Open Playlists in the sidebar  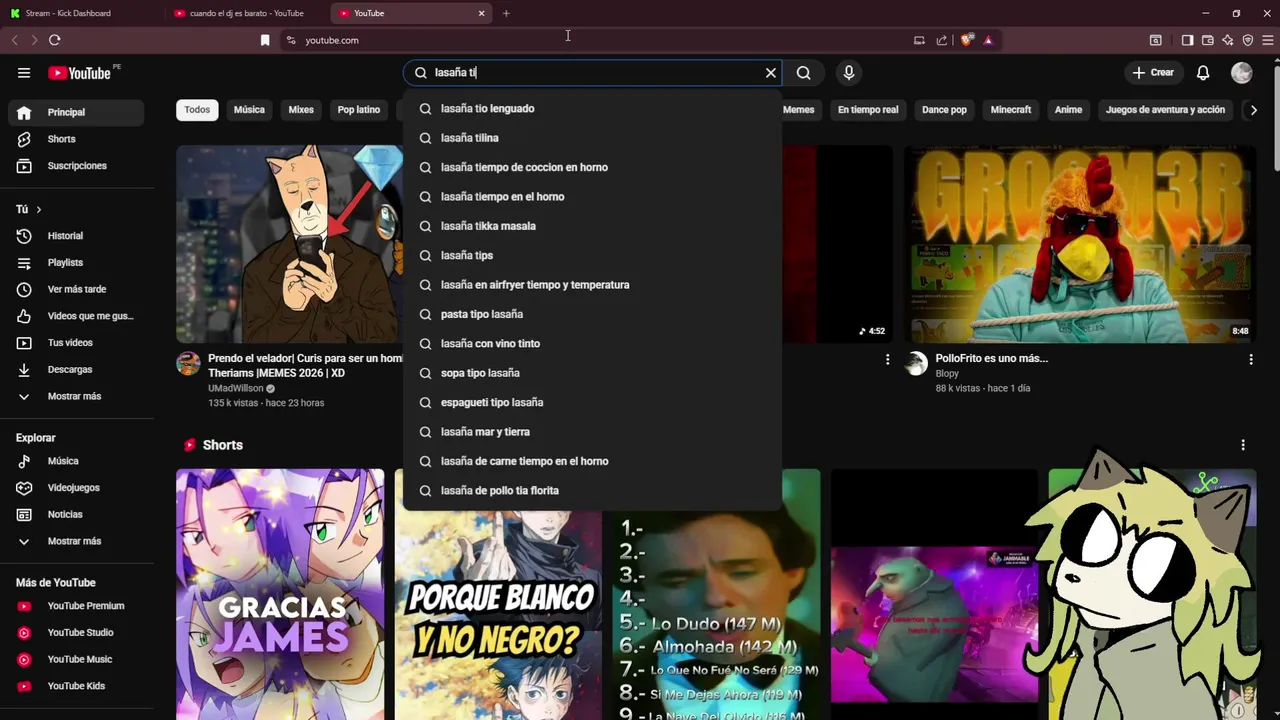pos(76,263)
